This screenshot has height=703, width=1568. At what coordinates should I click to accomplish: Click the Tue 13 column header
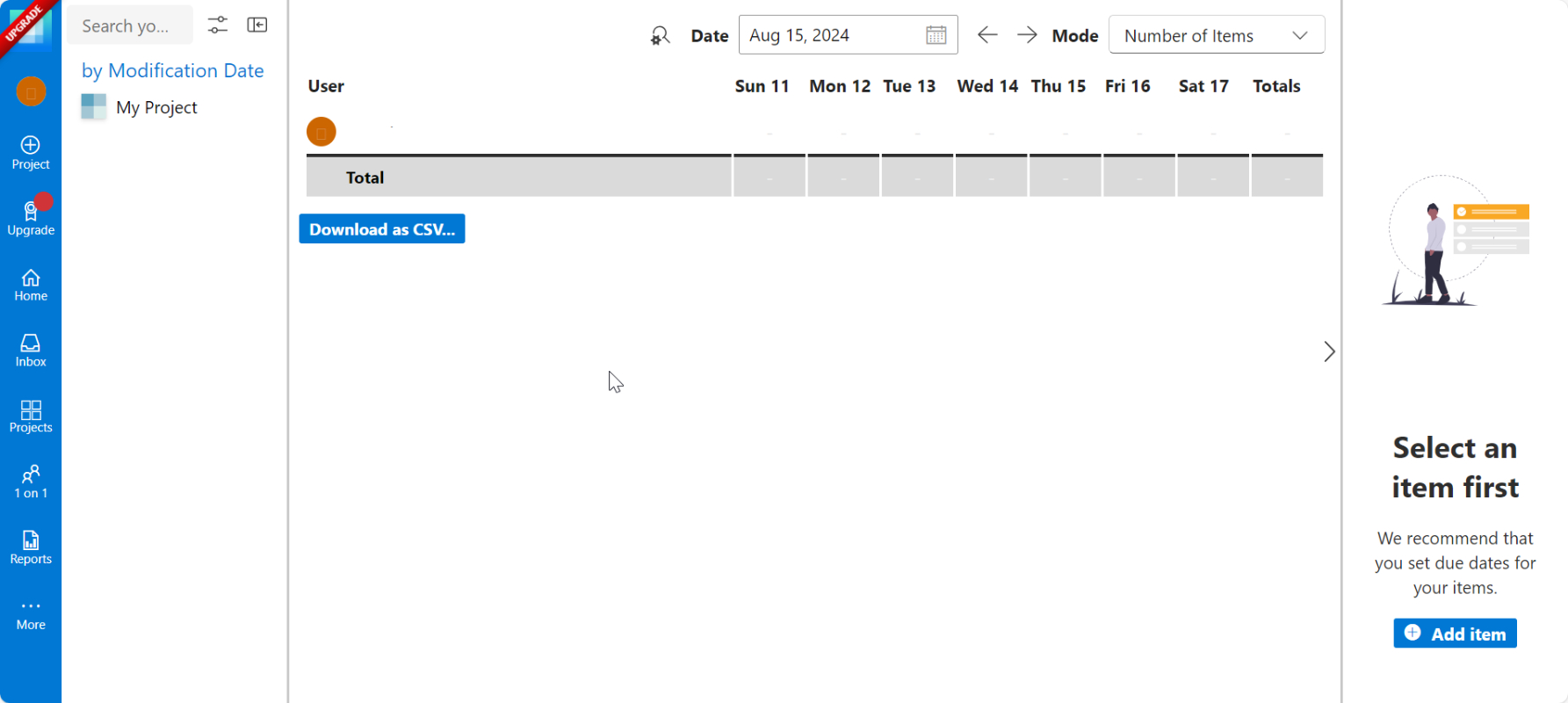[909, 86]
